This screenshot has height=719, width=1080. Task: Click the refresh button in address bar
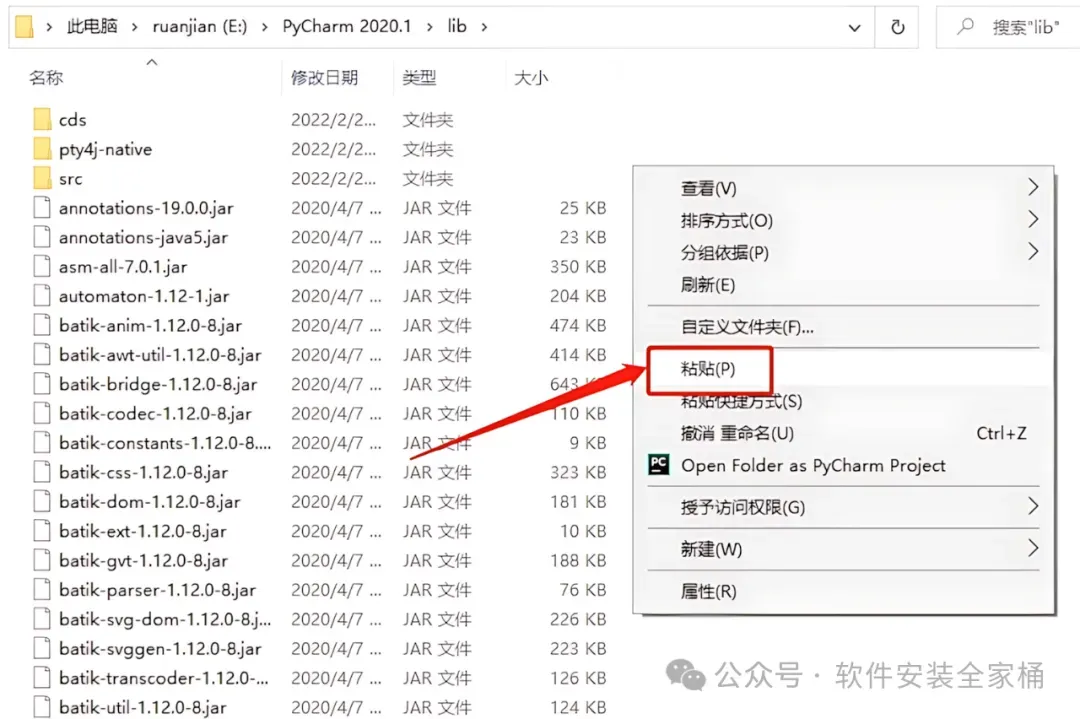pos(897,28)
